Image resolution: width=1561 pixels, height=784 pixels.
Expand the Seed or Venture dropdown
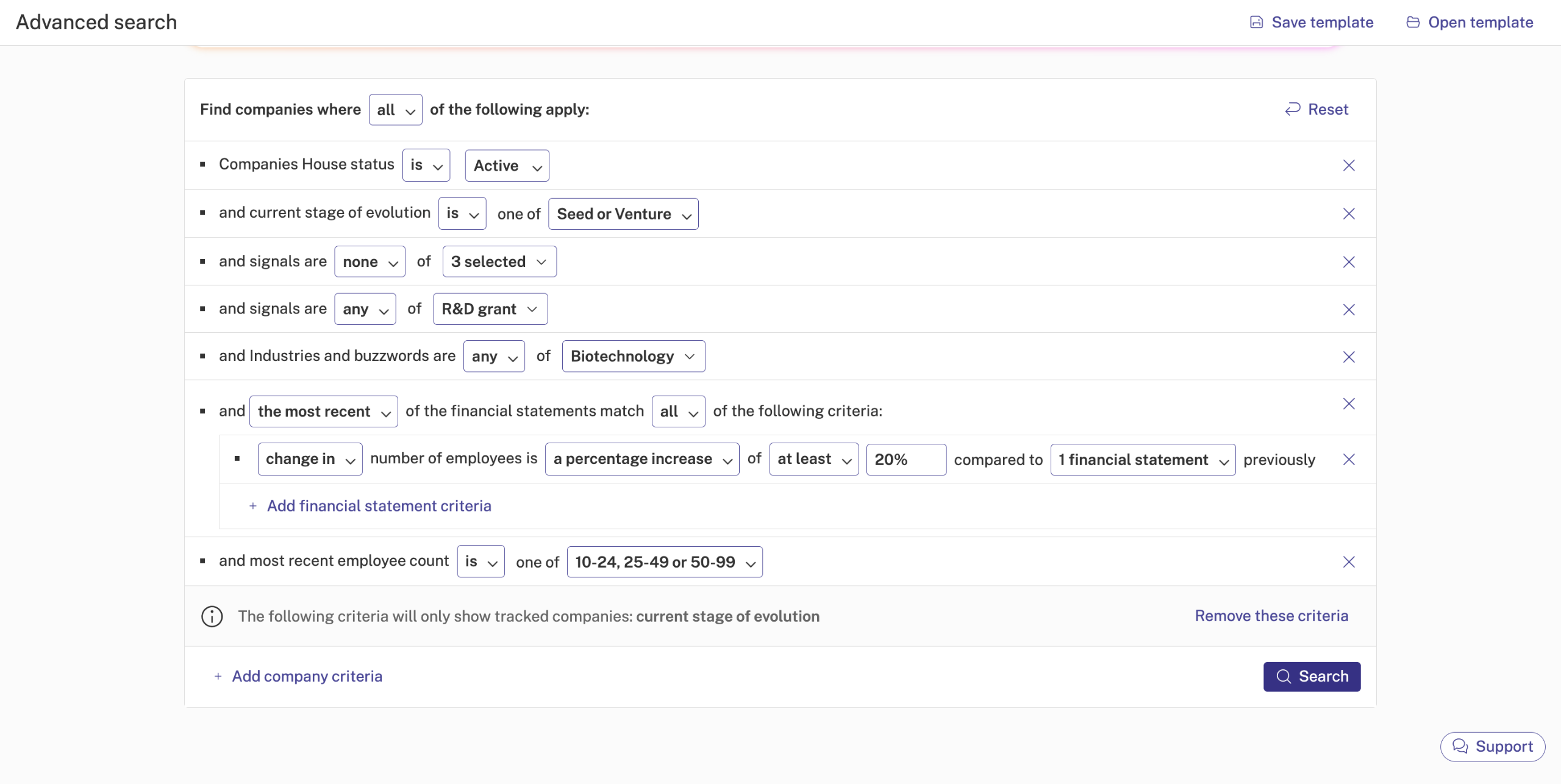[623, 214]
